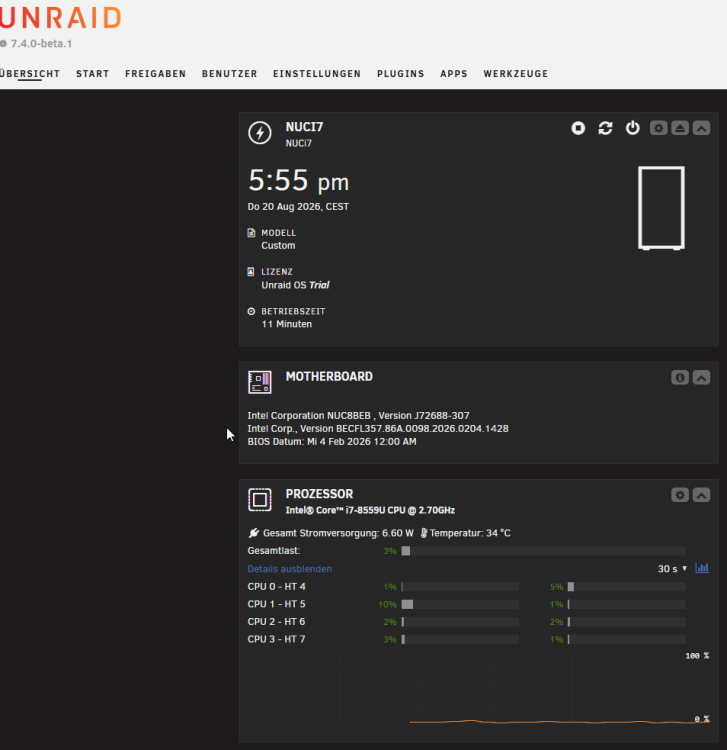Open Motherboard info icon
The height and width of the screenshot is (750, 727).
[680, 378]
